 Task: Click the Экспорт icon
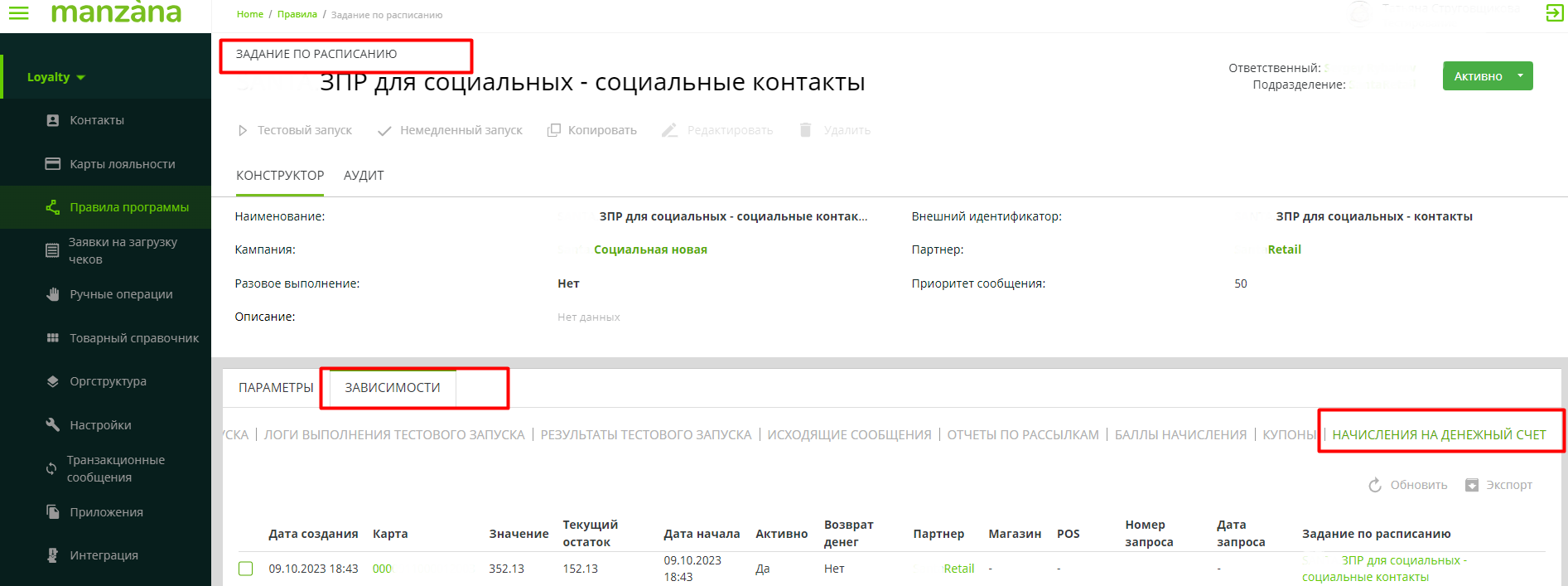click(1472, 485)
